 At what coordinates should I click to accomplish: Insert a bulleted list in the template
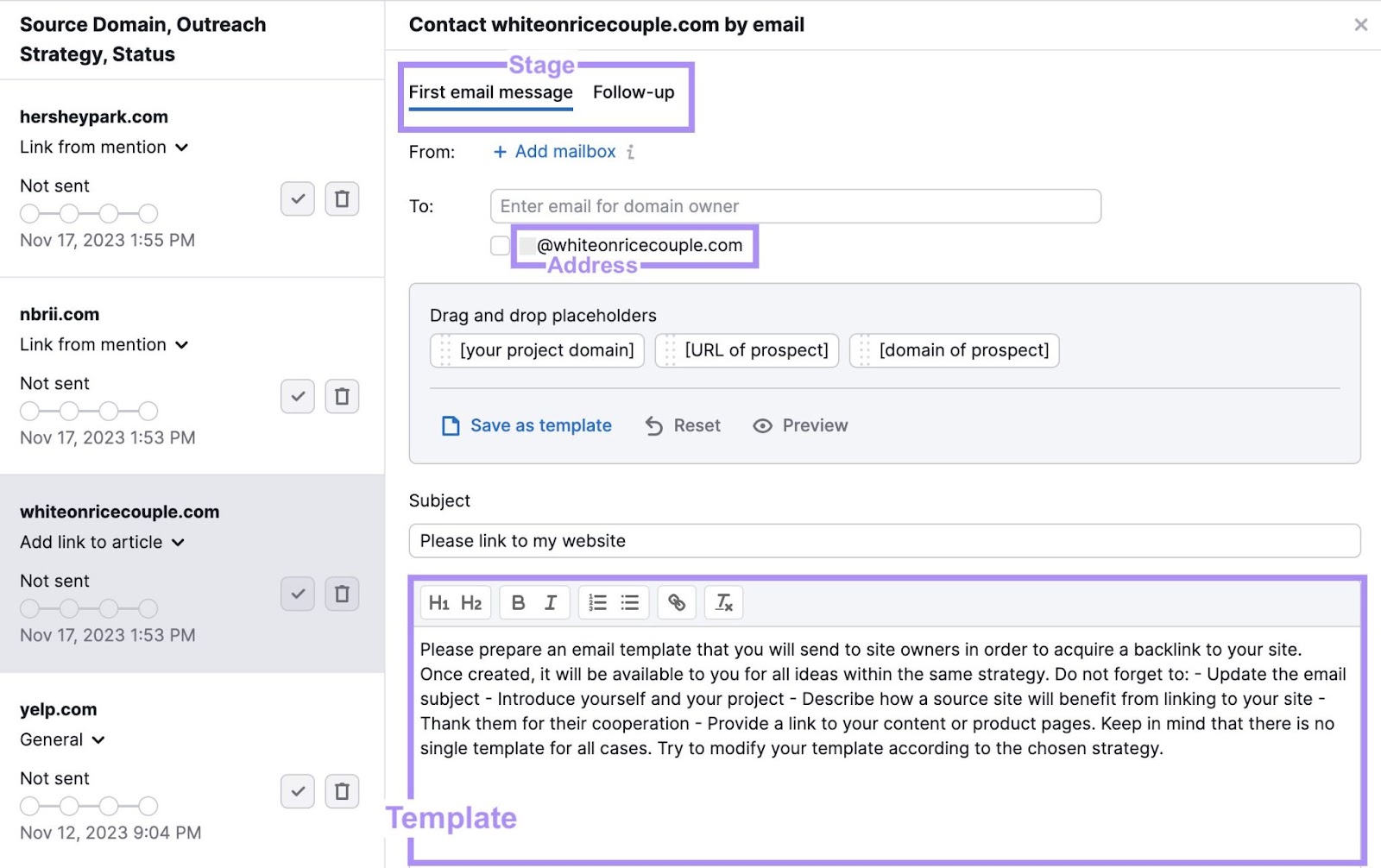(630, 602)
